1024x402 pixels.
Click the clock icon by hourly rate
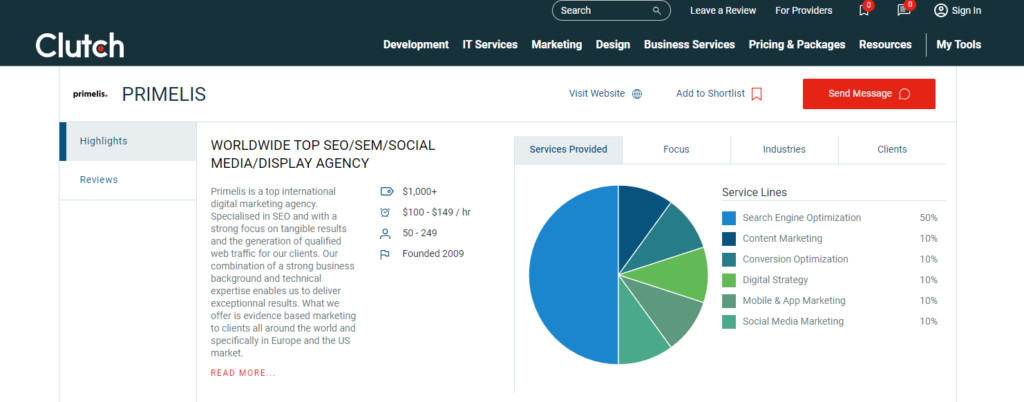coord(385,212)
